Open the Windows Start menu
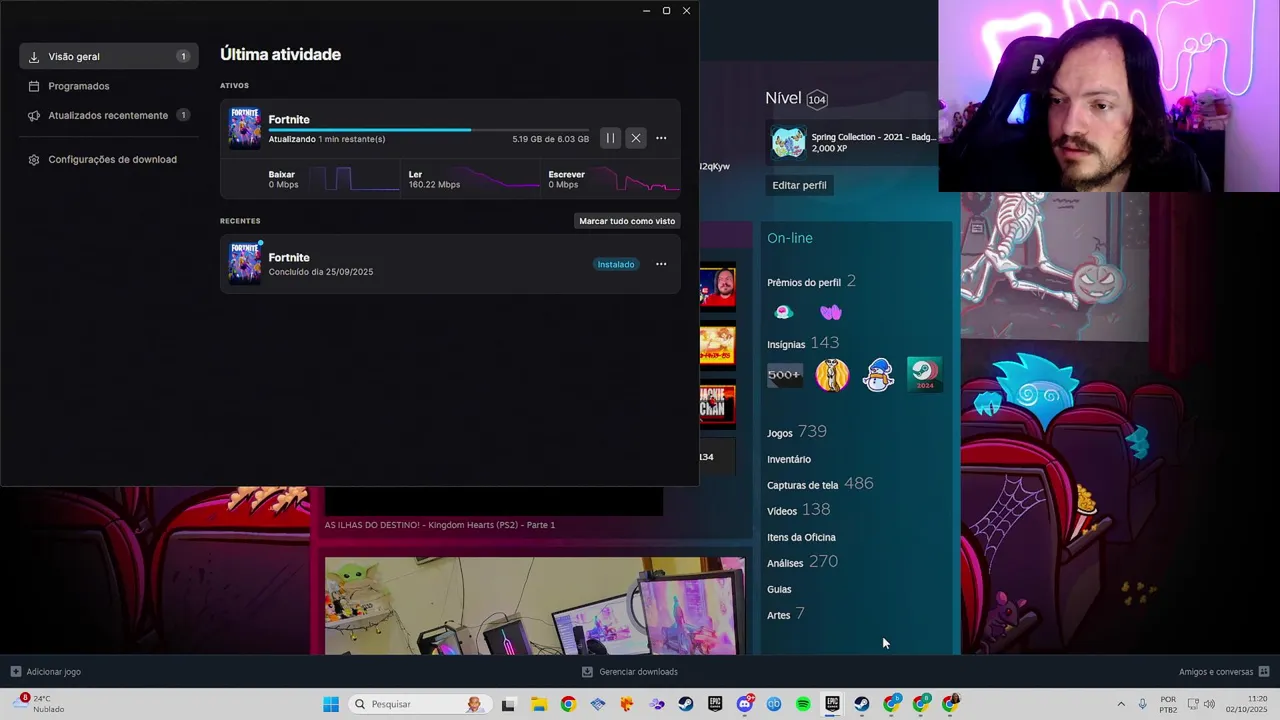The image size is (1280, 720). 330,704
